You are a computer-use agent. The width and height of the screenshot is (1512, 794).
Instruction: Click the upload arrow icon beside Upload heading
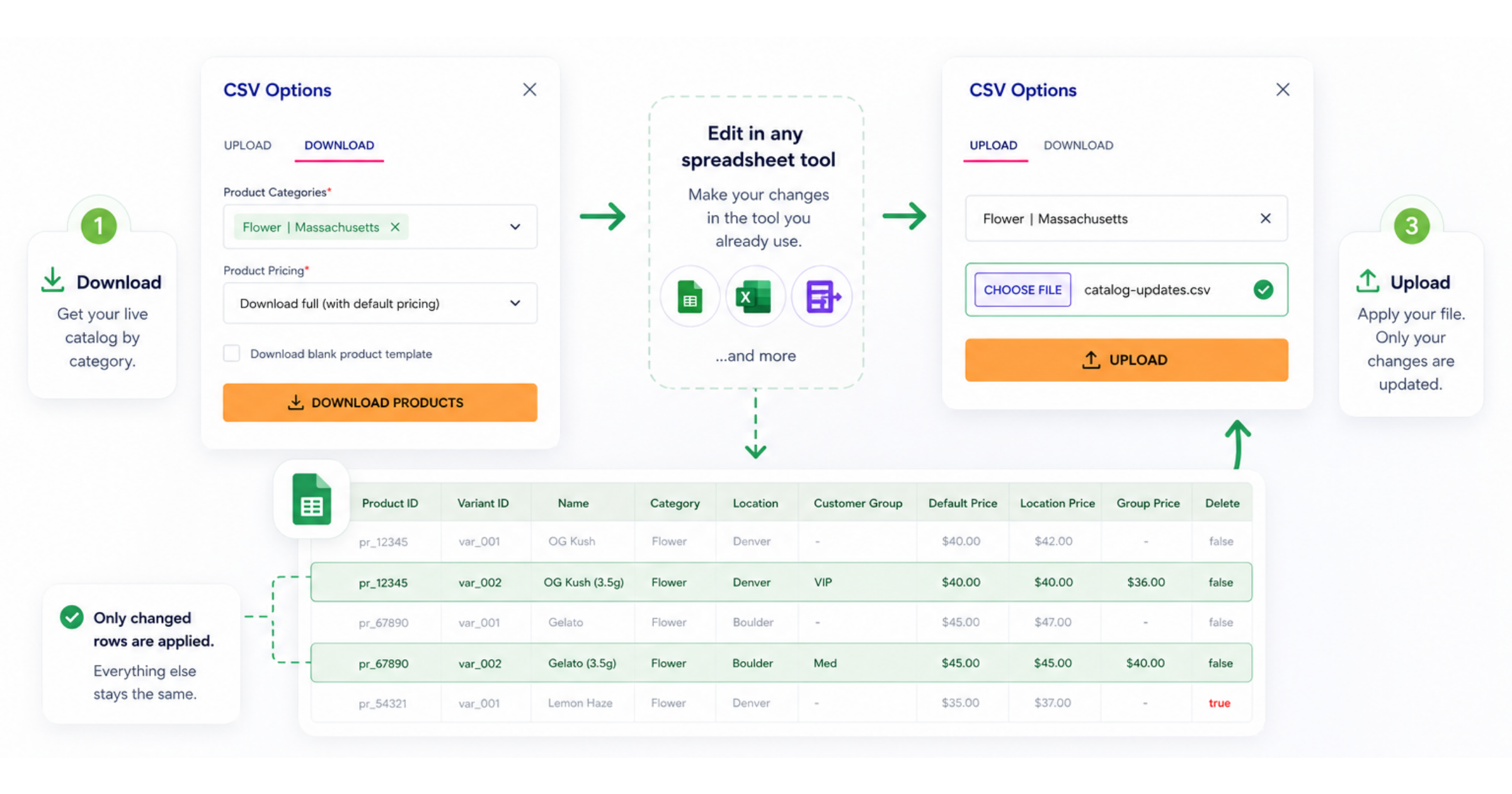tap(1368, 280)
